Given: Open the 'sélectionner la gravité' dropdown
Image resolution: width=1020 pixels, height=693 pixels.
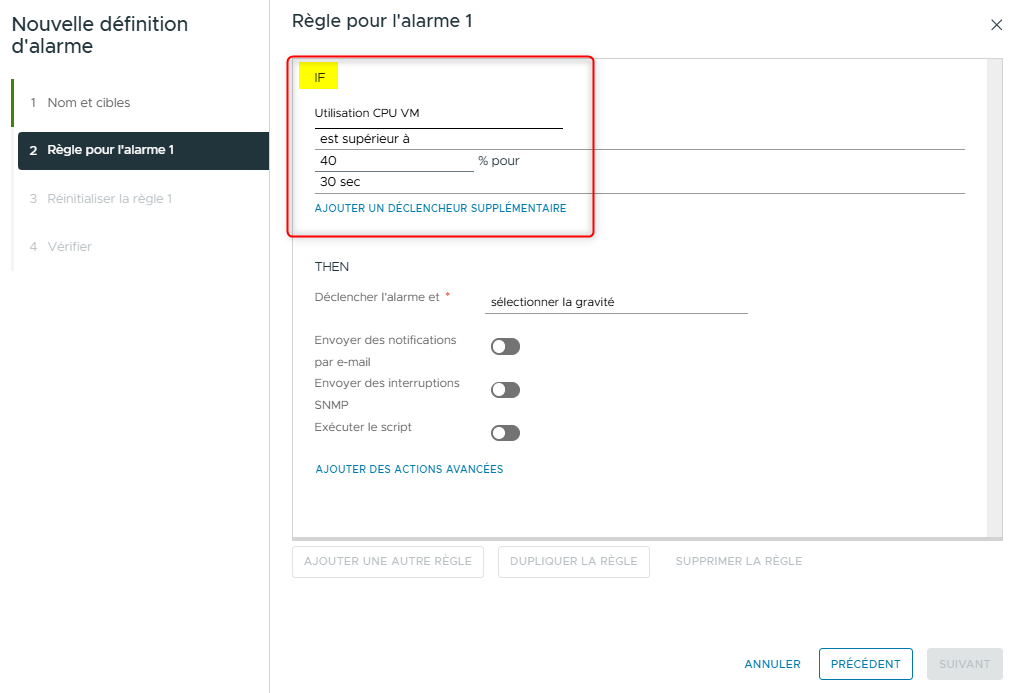Looking at the screenshot, I should [x=616, y=302].
